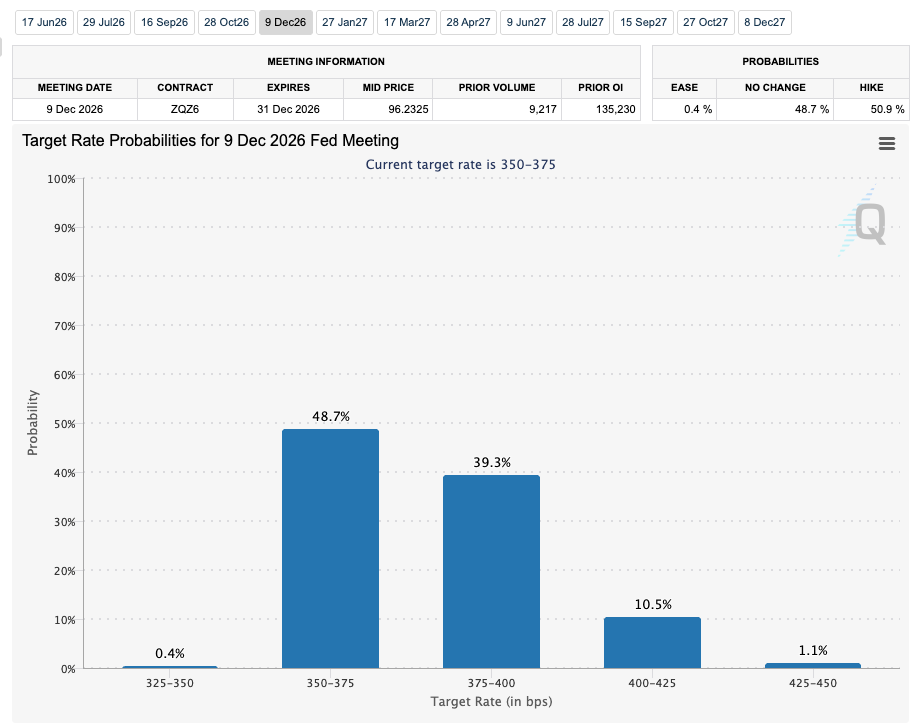Click the MID PRICE value 96.2325

click(x=408, y=109)
